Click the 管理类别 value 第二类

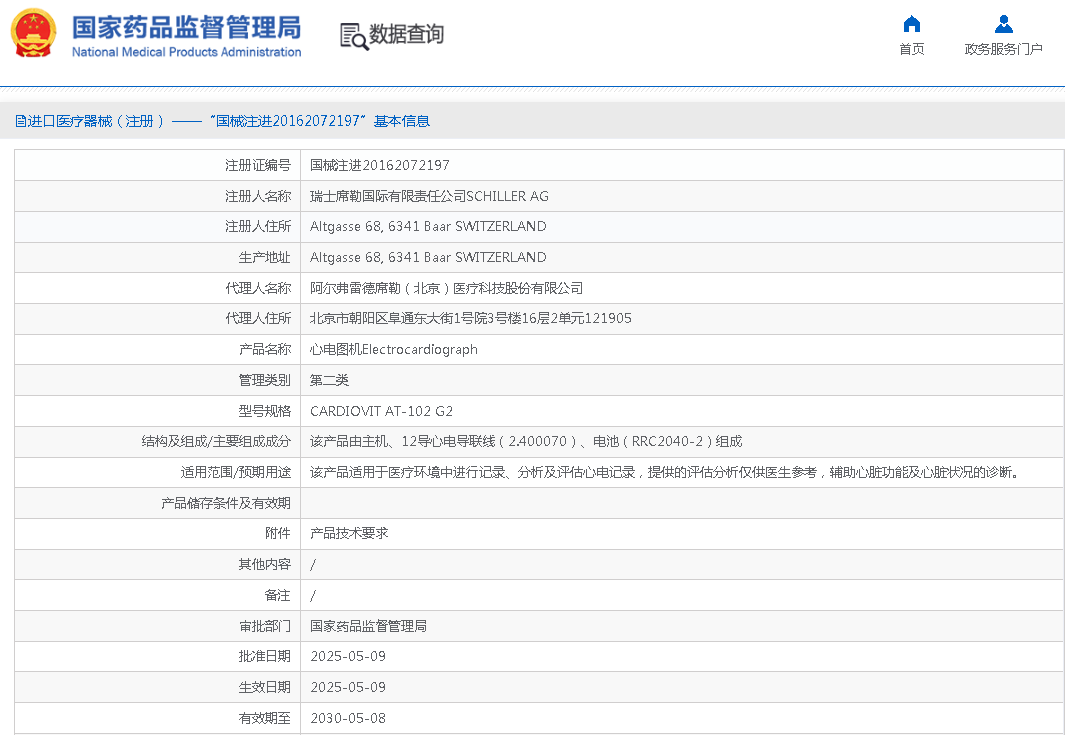[x=329, y=380]
